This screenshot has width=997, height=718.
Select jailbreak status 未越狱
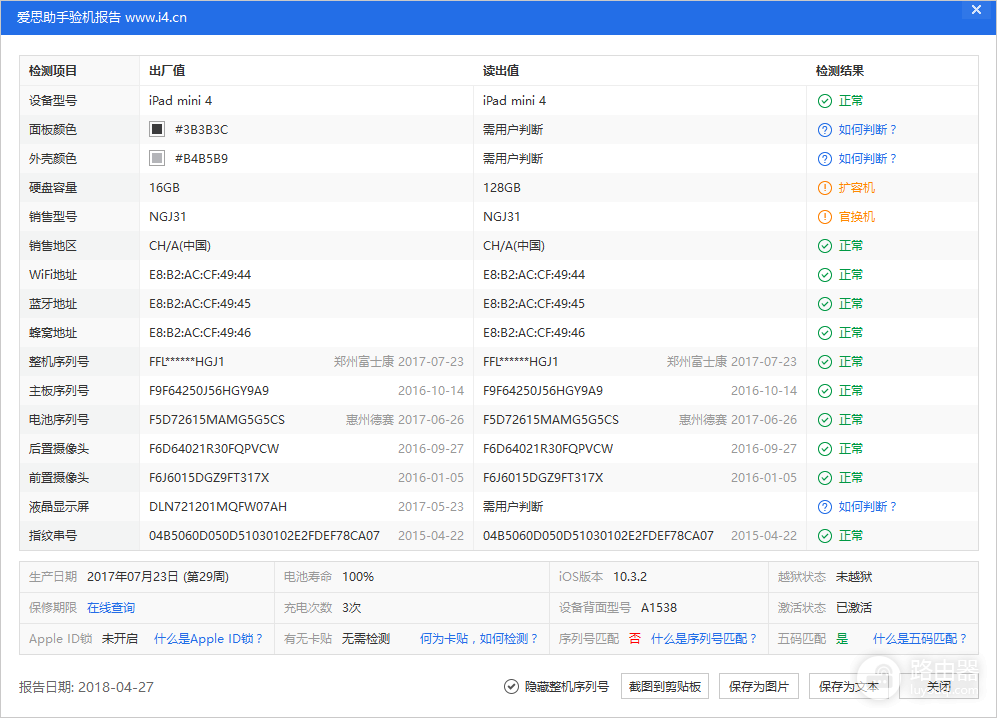coord(854,577)
